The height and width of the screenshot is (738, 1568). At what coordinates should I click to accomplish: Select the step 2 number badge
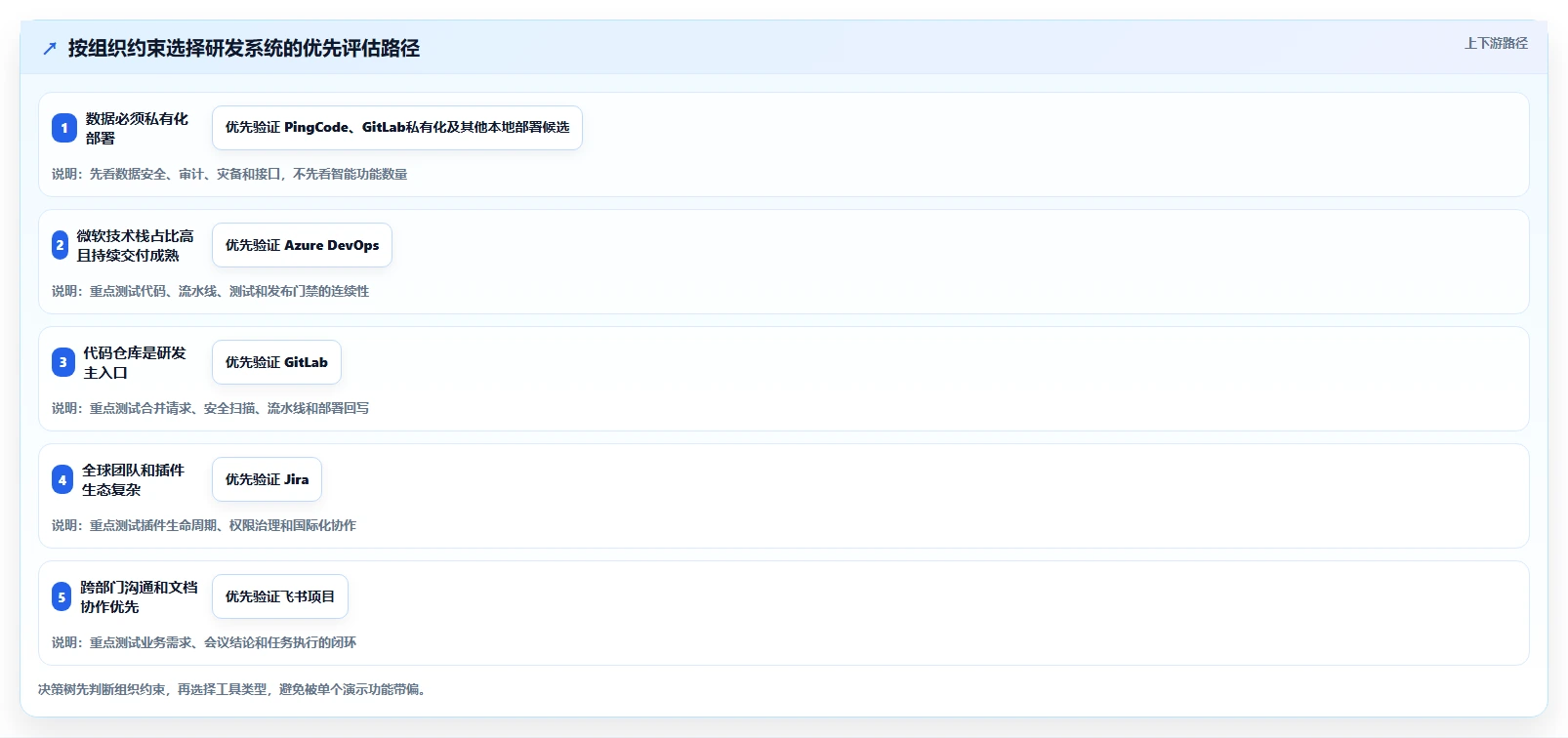(x=61, y=245)
